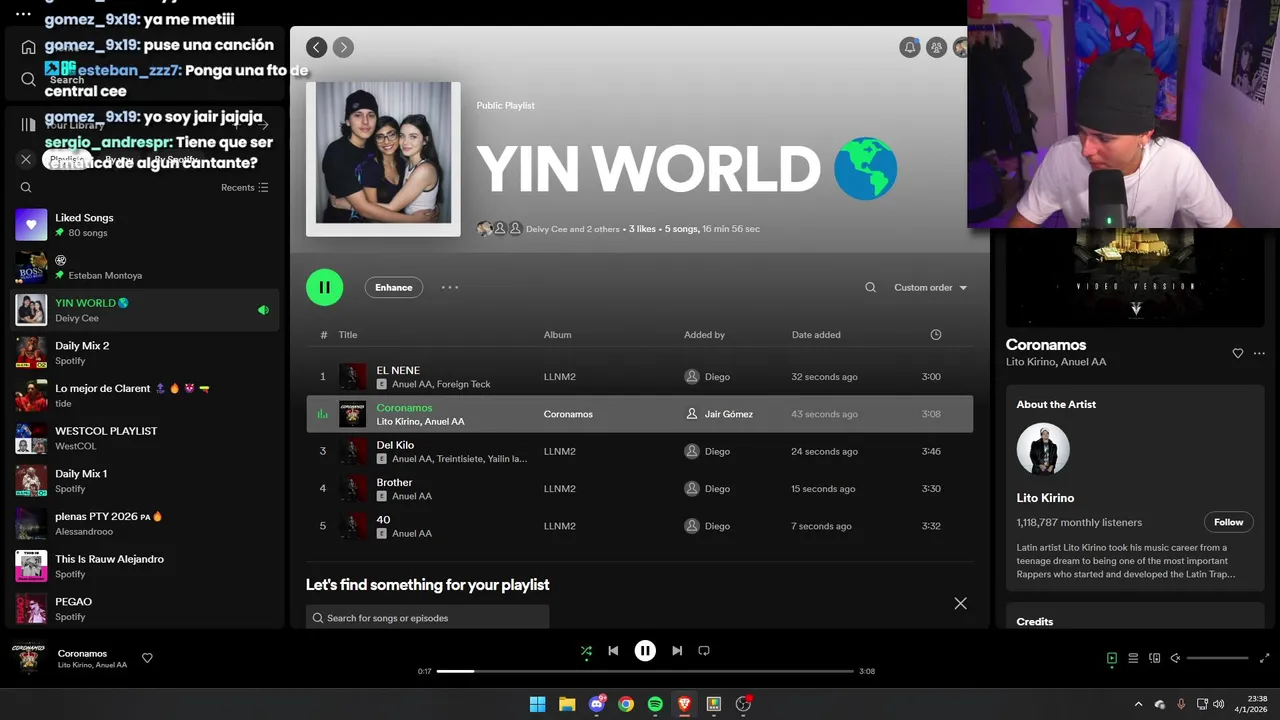Viewport: 1280px width, 720px height.
Task: Open the play Queue icon
Action: (x=1133, y=658)
